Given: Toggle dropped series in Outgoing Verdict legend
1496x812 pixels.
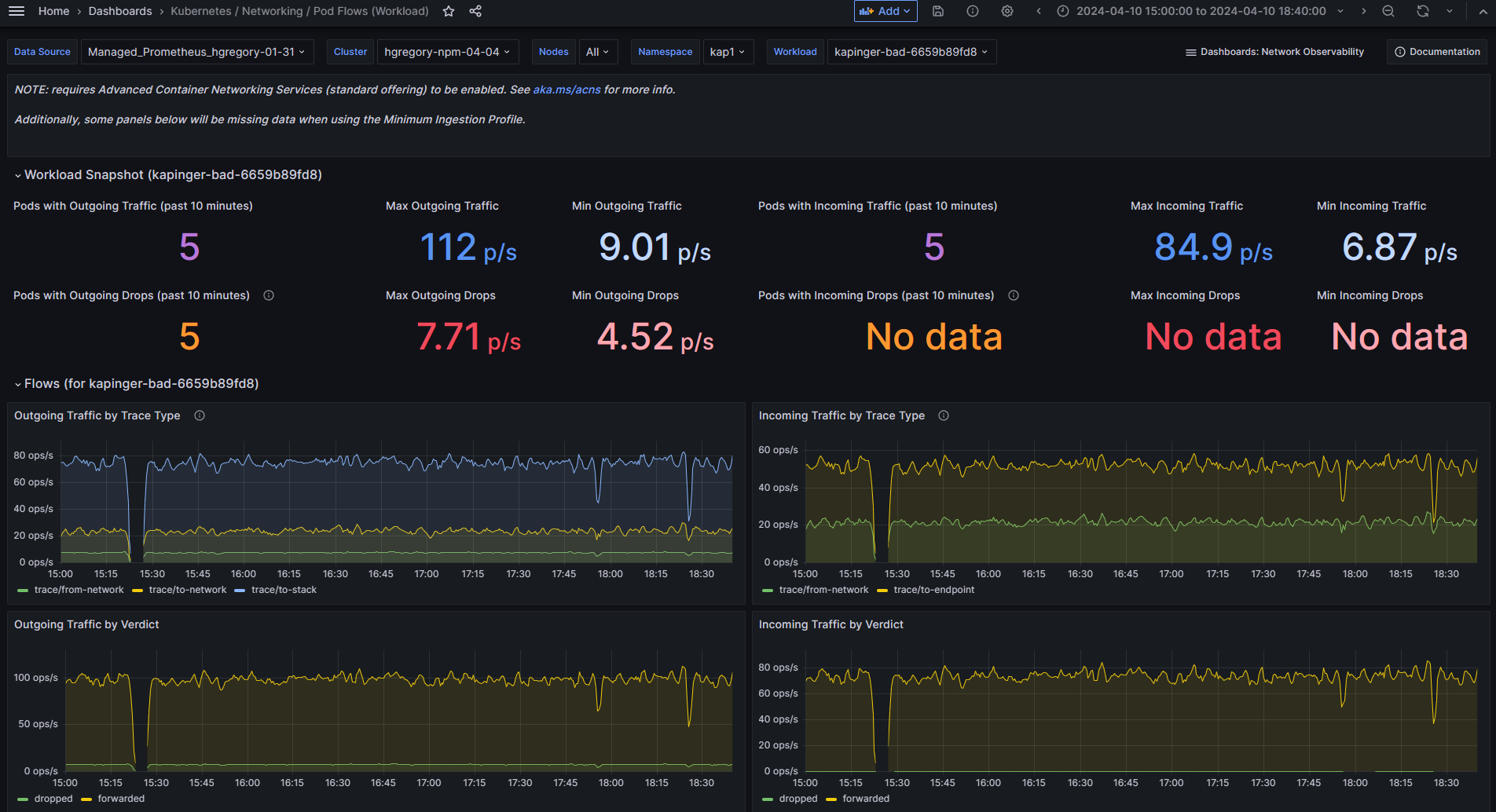Looking at the screenshot, I should [53, 799].
